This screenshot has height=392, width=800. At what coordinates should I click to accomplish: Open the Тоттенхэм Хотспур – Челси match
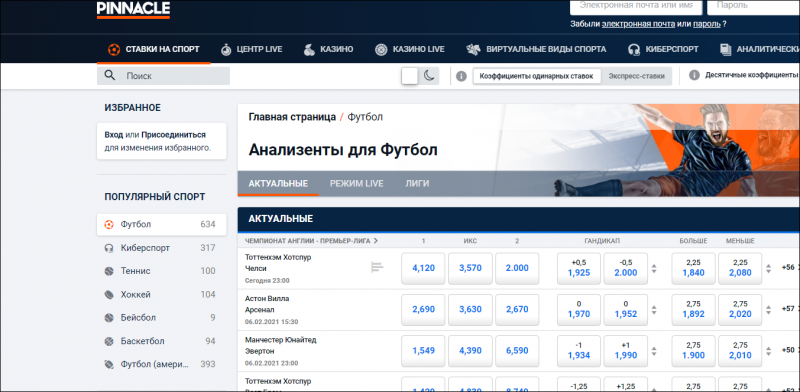pyautogui.click(x=278, y=263)
